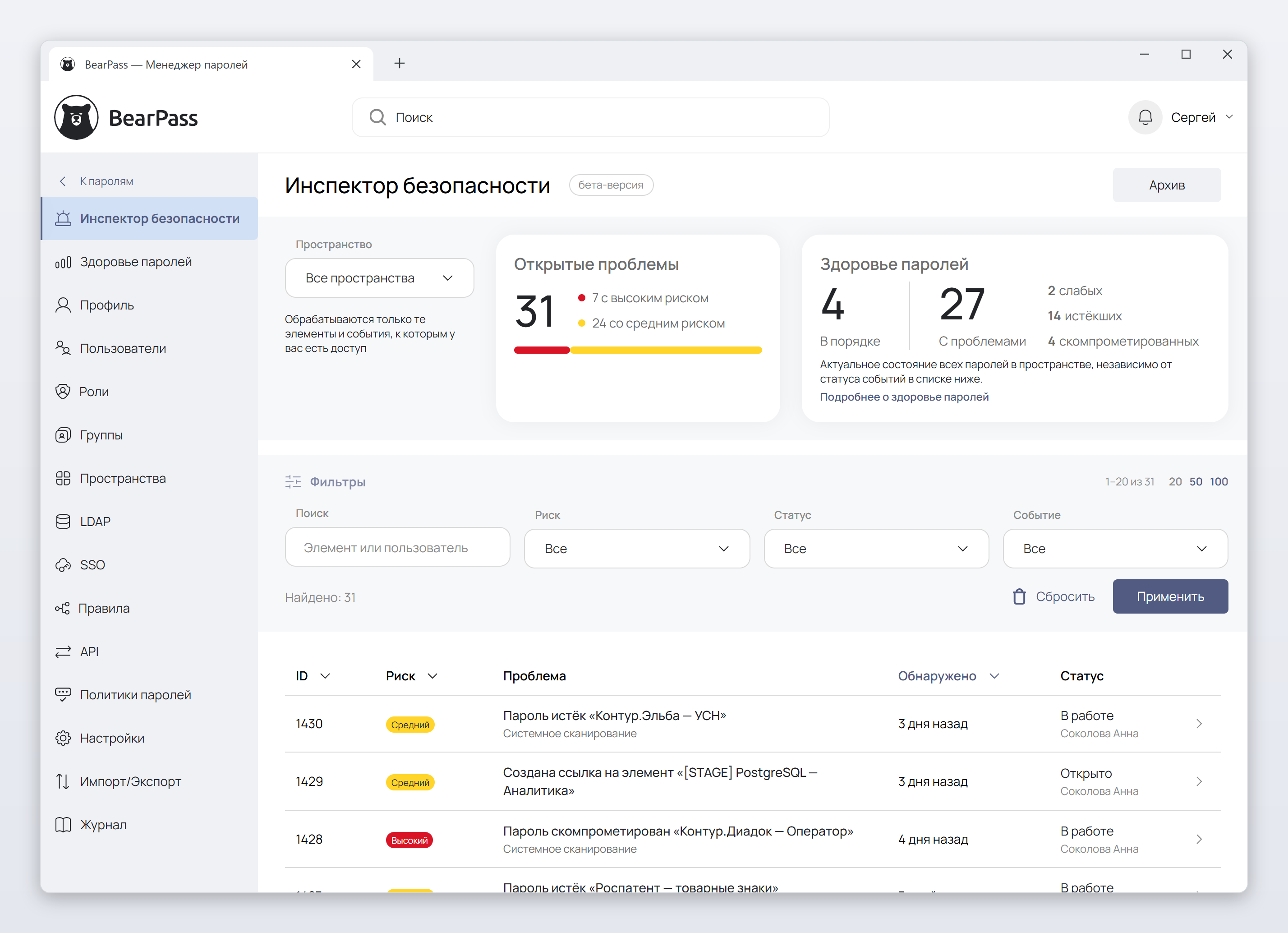Open the Событие filter dropdown
The width and height of the screenshot is (1288, 933).
[x=1115, y=548]
